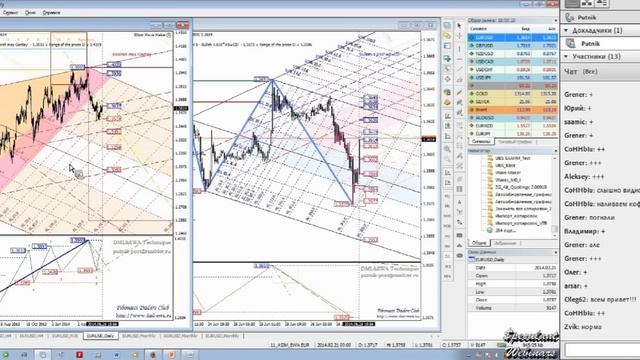Image resolution: width=640 pixels, height=360 pixels.
Task: Open the Окно menu
Action: click(x=30, y=13)
